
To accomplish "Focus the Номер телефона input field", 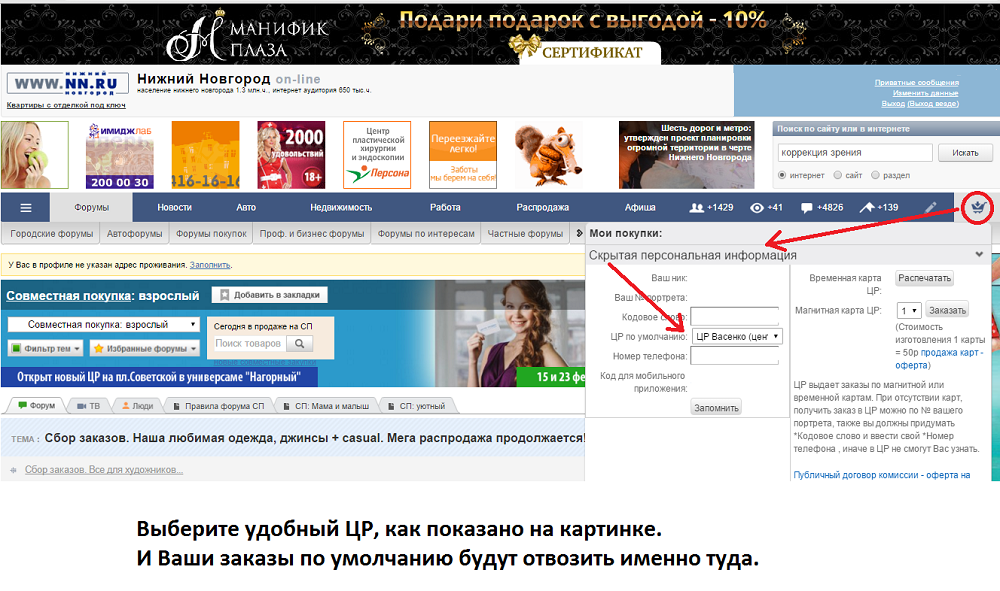I will click(735, 356).
